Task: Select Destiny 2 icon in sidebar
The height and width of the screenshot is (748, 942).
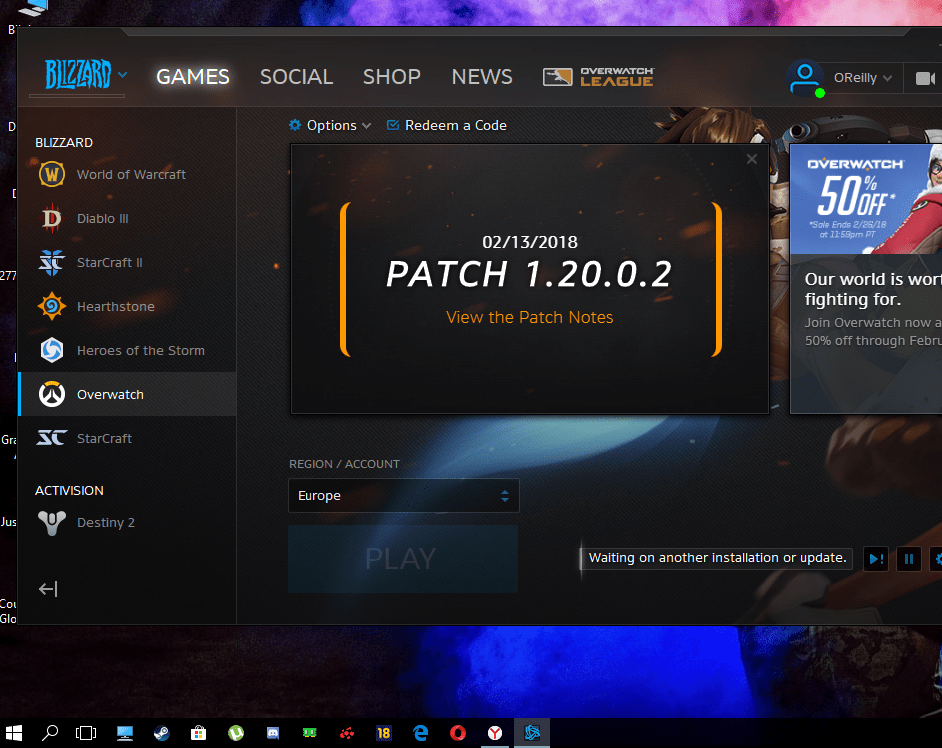Action: pyautogui.click(x=52, y=523)
